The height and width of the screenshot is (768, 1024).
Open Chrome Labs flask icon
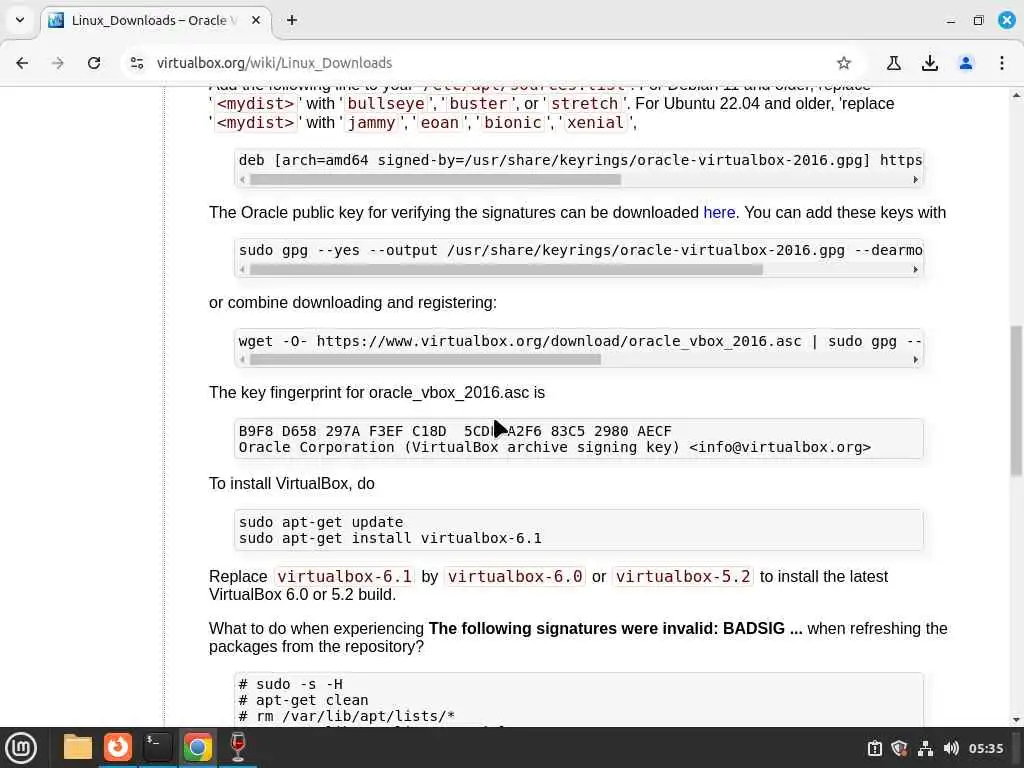pos(893,63)
